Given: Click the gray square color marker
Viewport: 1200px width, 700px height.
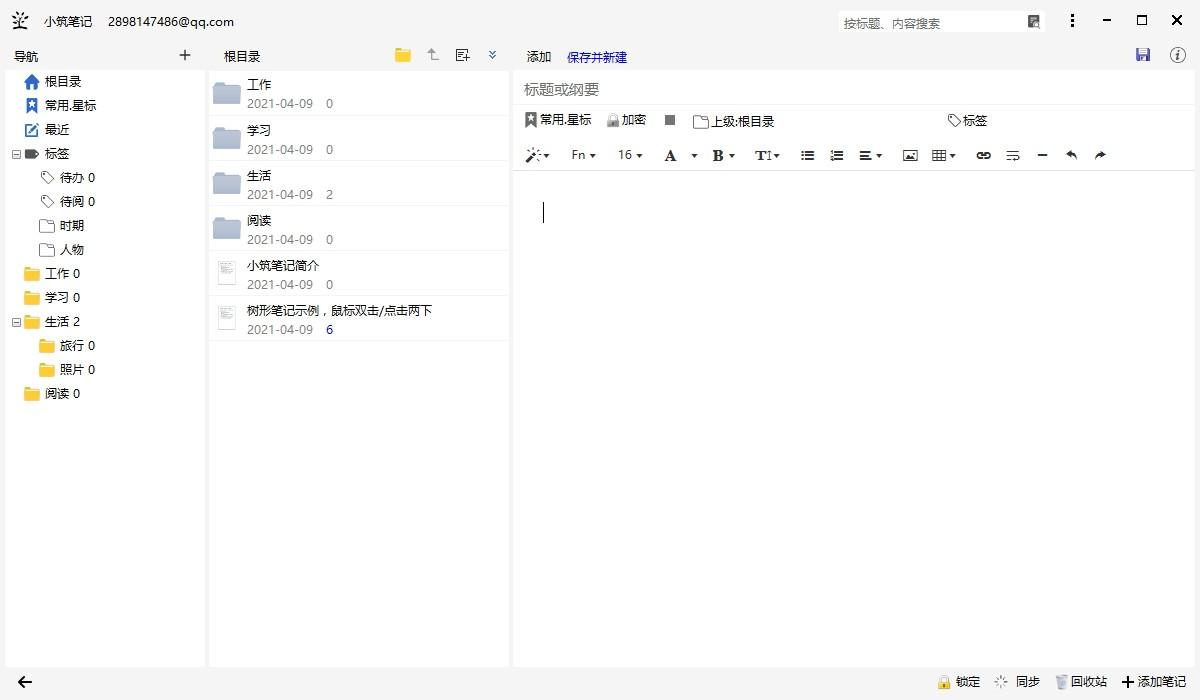Looking at the screenshot, I should 670,120.
